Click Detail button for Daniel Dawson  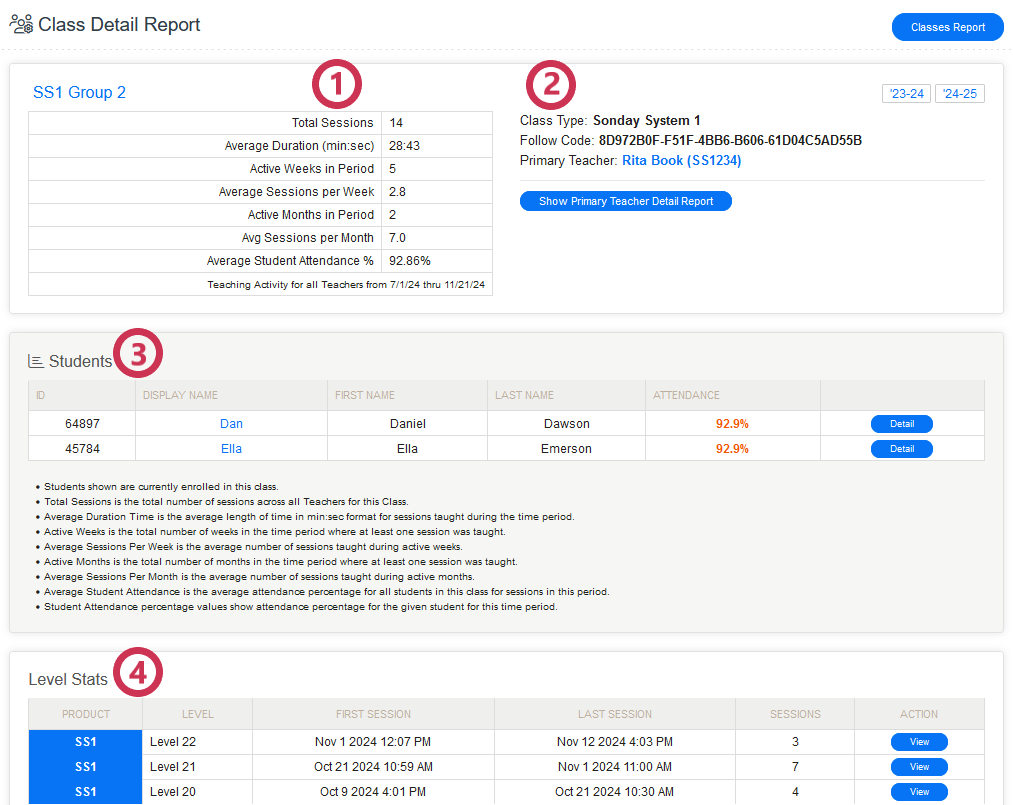pyautogui.click(x=901, y=424)
